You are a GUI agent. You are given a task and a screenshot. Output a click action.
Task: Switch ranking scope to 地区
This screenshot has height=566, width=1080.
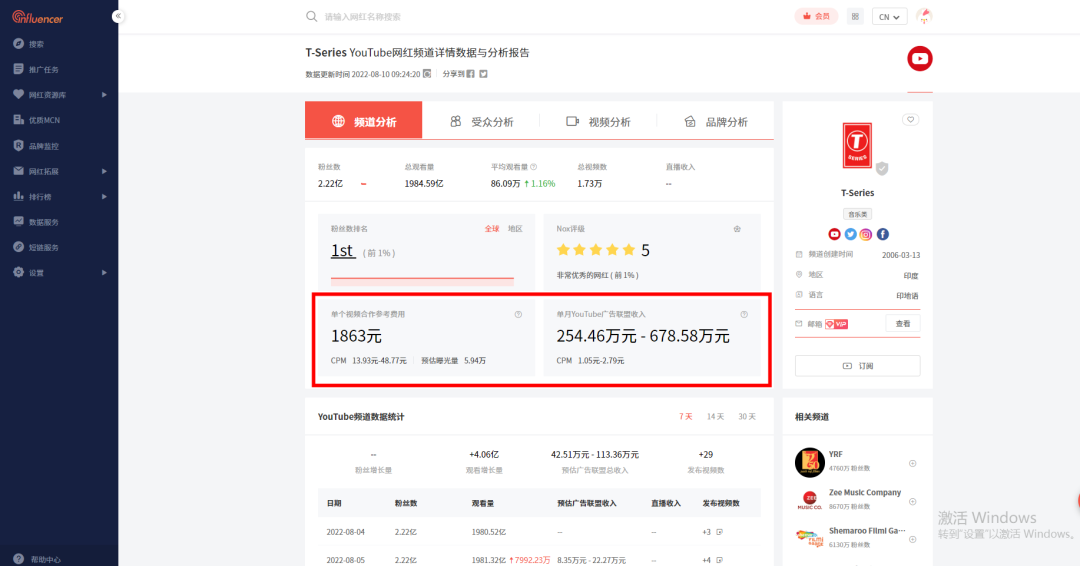click(x=515, y=229)
